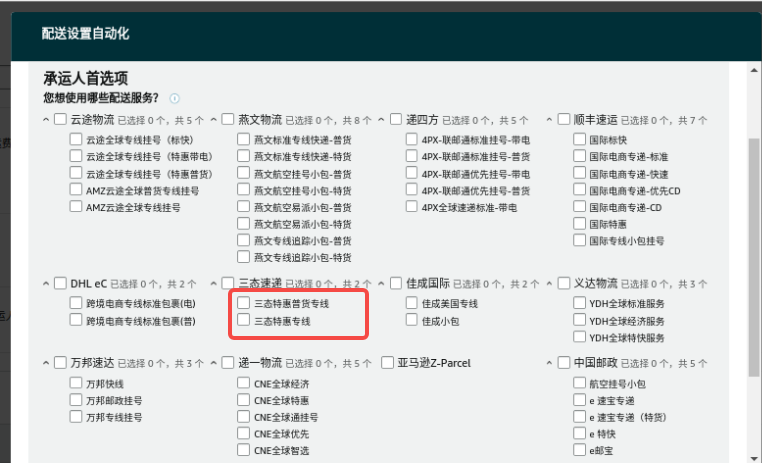Select the 万邦邮政挂号 checkbox
762x463 pixels.
click(76, 399)
